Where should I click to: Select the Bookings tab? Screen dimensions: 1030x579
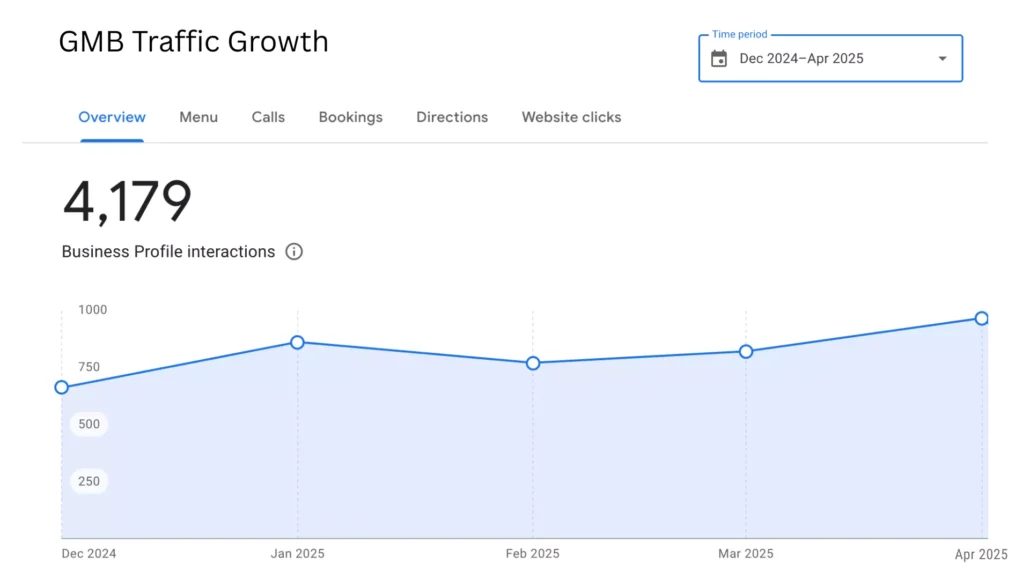click(351, 117)
